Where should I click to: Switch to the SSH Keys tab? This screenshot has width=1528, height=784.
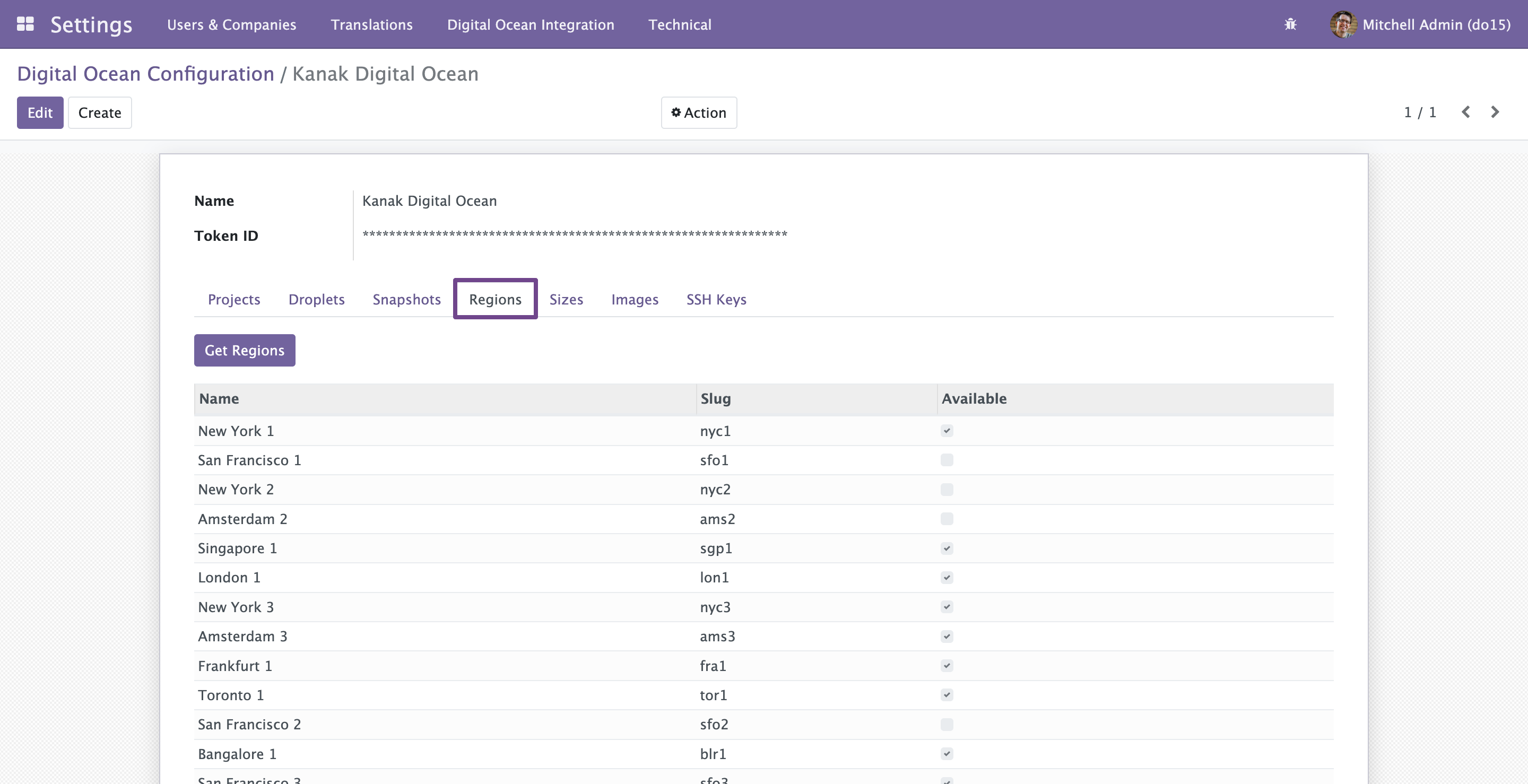coord(716,300)
